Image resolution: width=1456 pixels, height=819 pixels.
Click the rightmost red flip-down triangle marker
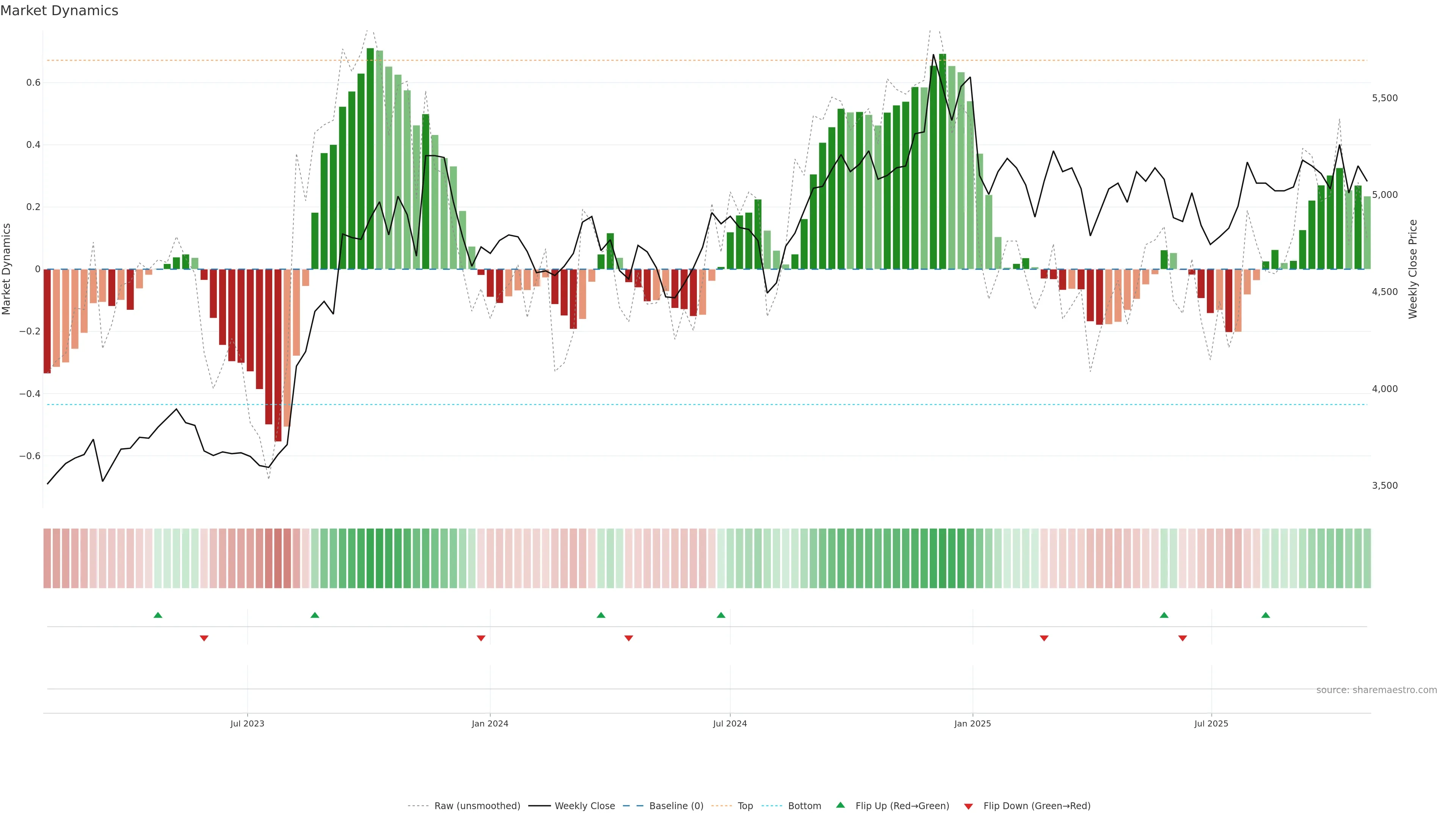click(1183, 638)
